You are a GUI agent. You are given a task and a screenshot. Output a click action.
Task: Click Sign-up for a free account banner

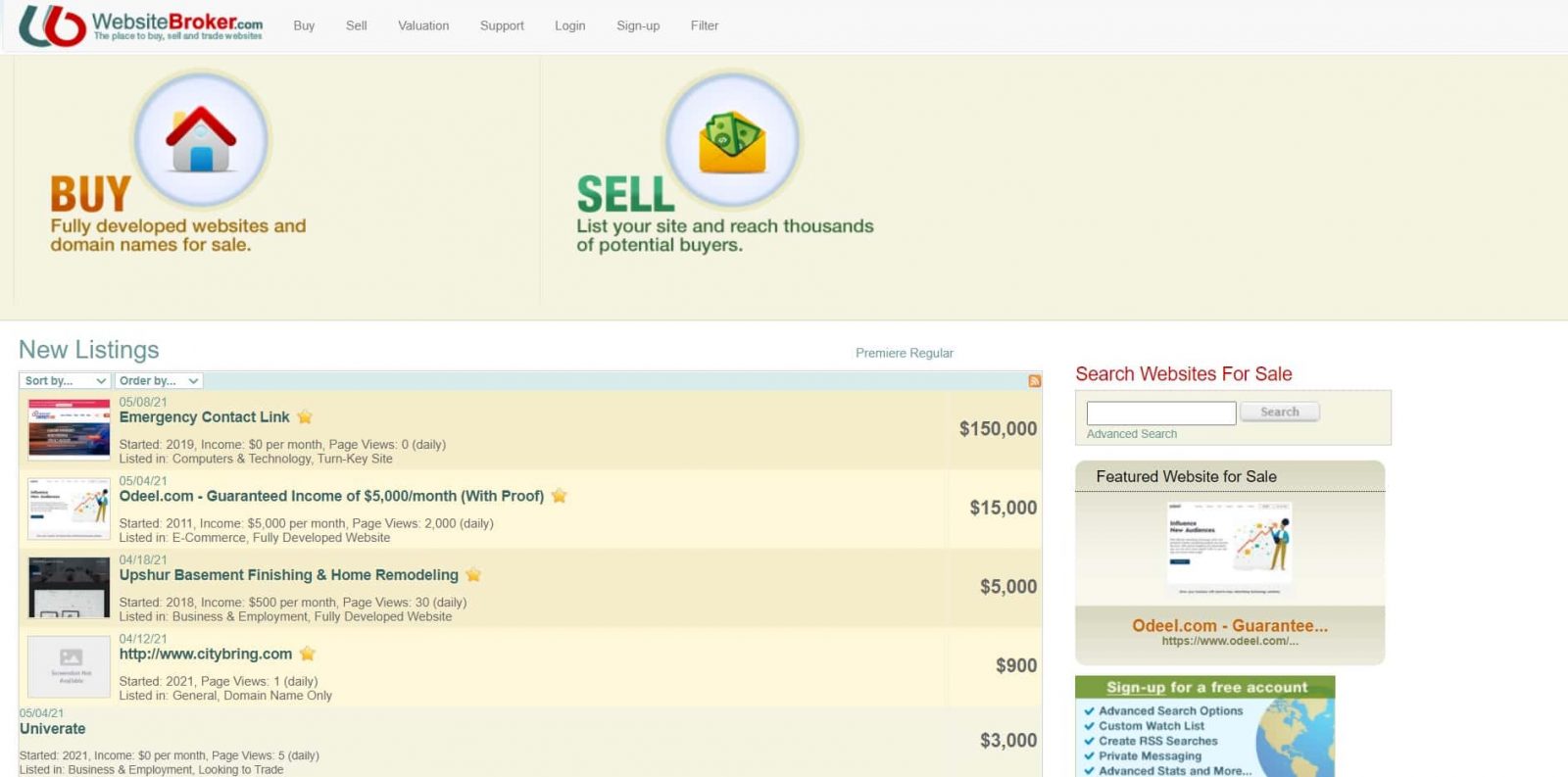pos(1206,687)
